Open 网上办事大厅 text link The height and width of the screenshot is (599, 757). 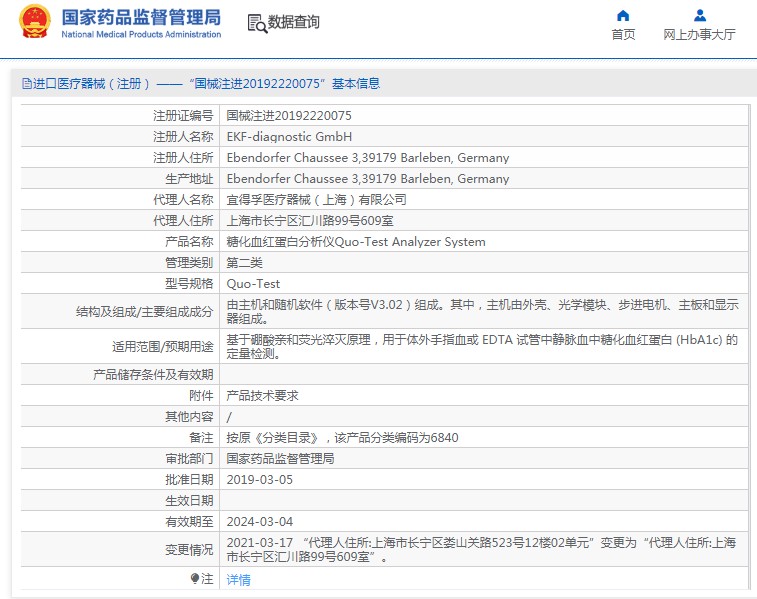pos(699,35)
